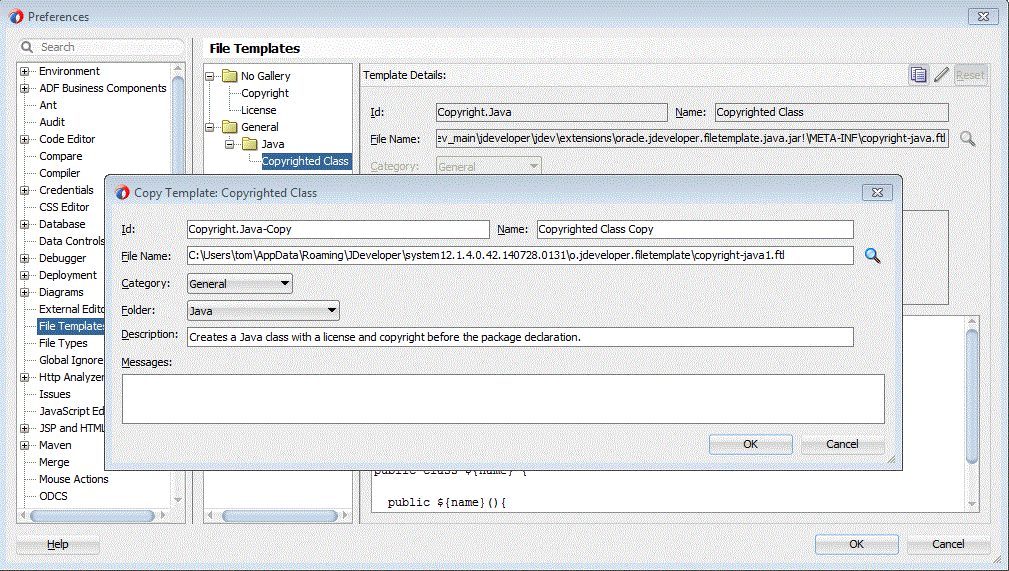1009x571 pixels.
Task: Select the Copyright template item
Action: (x=264, y=93)
